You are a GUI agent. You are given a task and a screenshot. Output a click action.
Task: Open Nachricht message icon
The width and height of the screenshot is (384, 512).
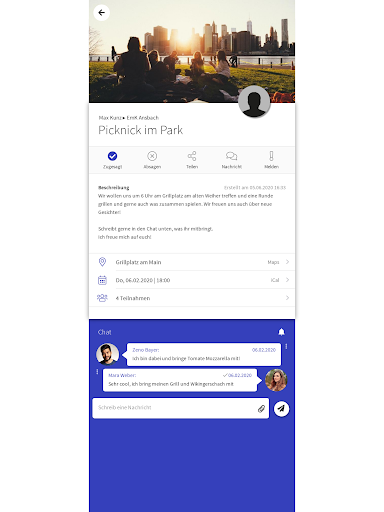pos(232,156)
